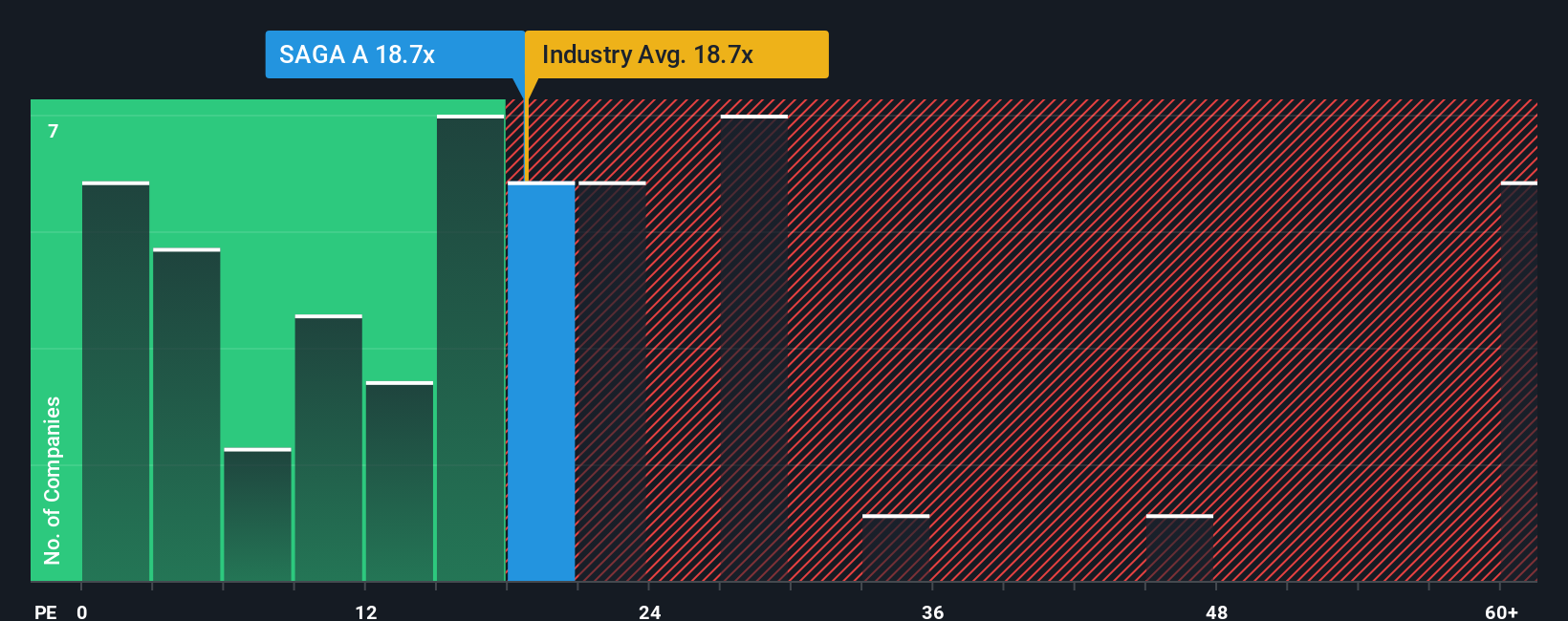
Task: Select the fourth green bar from the left
Action: 329,448
